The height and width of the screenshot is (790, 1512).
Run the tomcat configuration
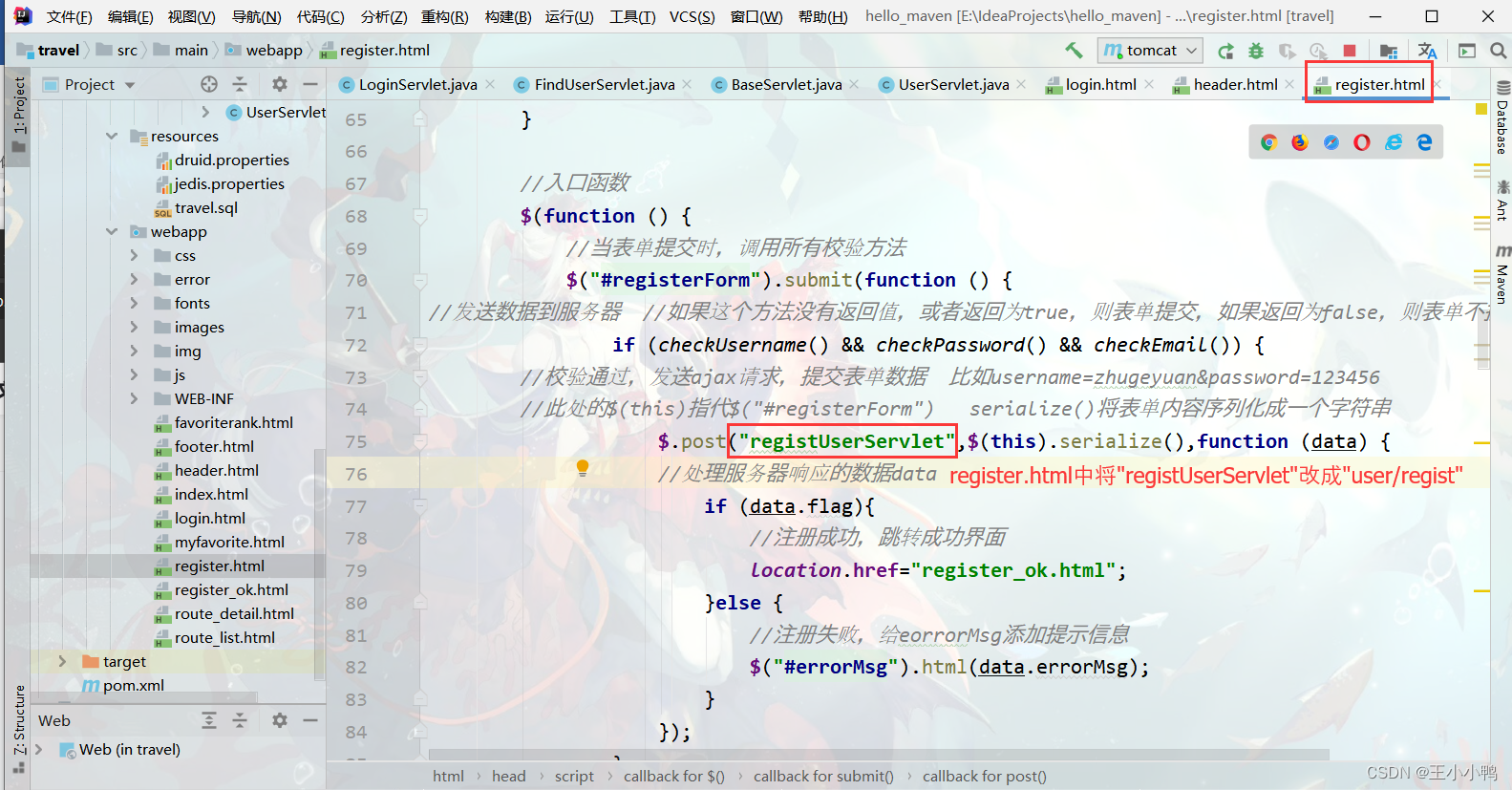coord(1225,51)
